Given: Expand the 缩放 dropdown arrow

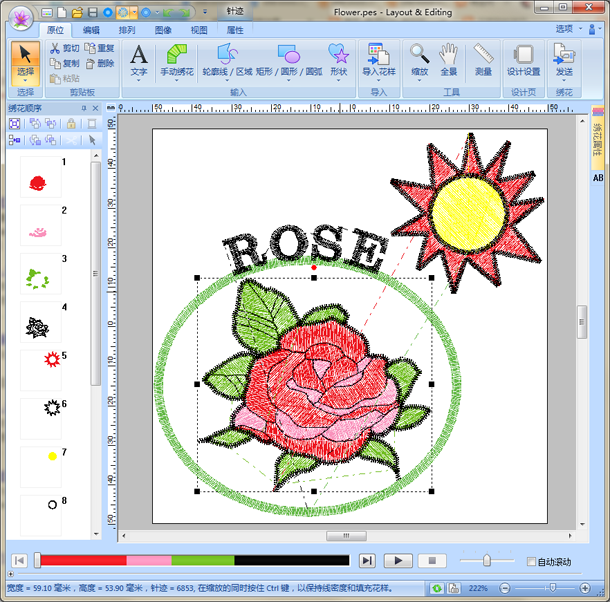Looking at the screenshot, I should click(x=419, y=81).
